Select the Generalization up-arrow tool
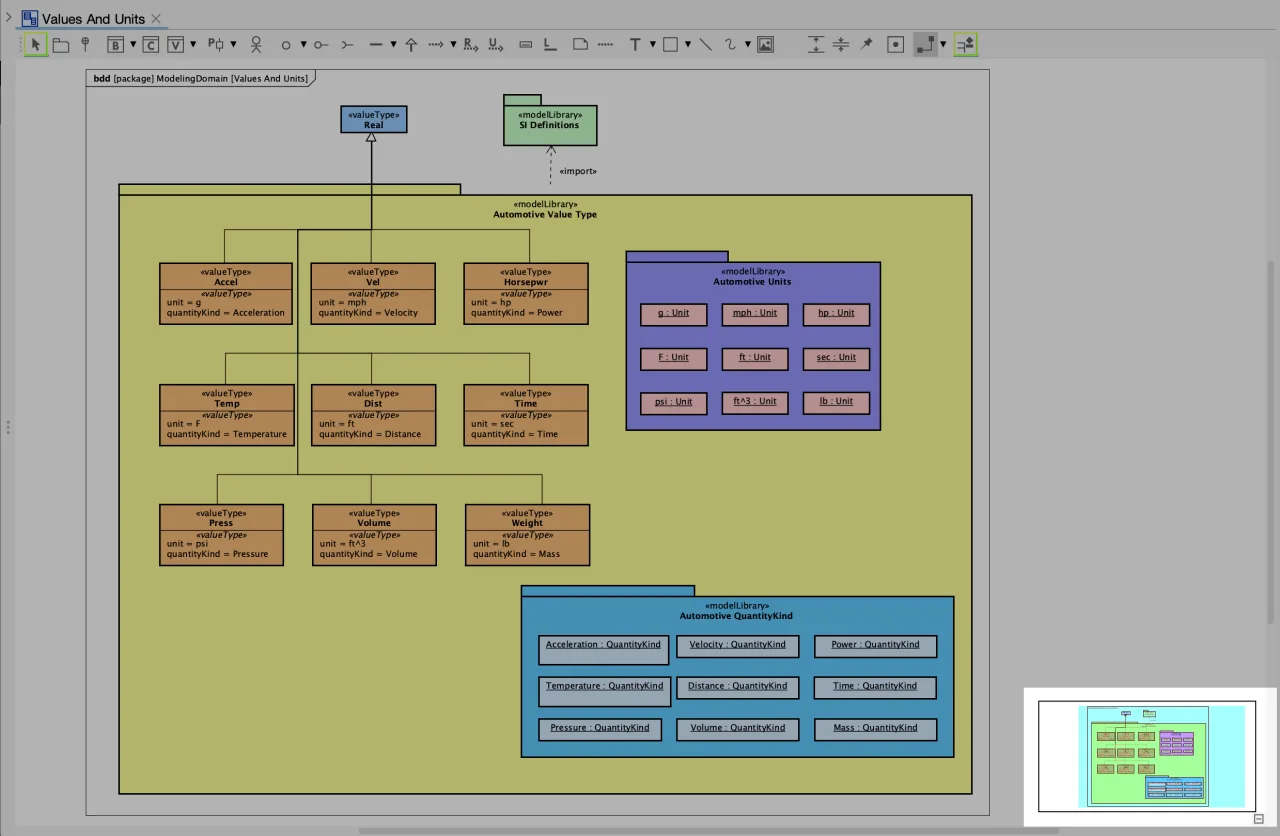 click(411, 45)
